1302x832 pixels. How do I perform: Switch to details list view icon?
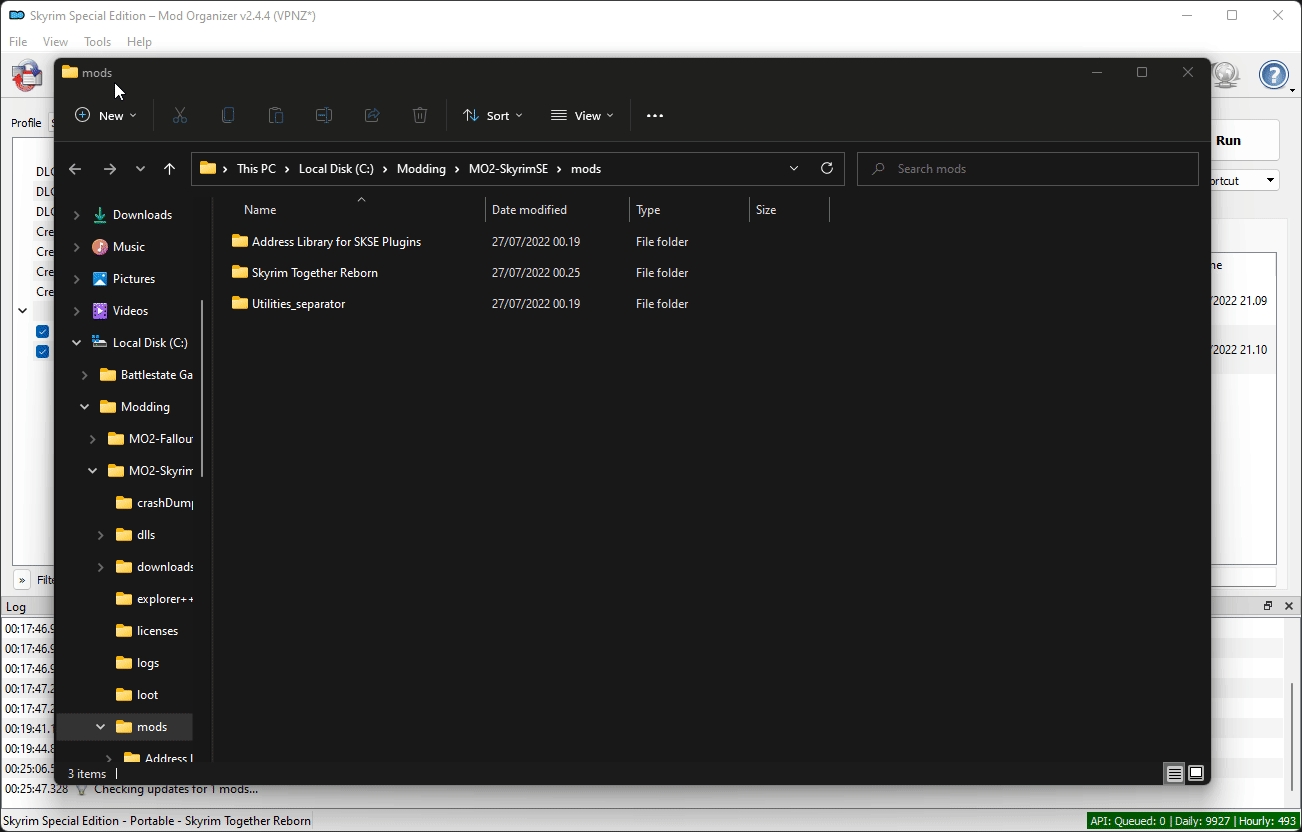point(1175,773)
